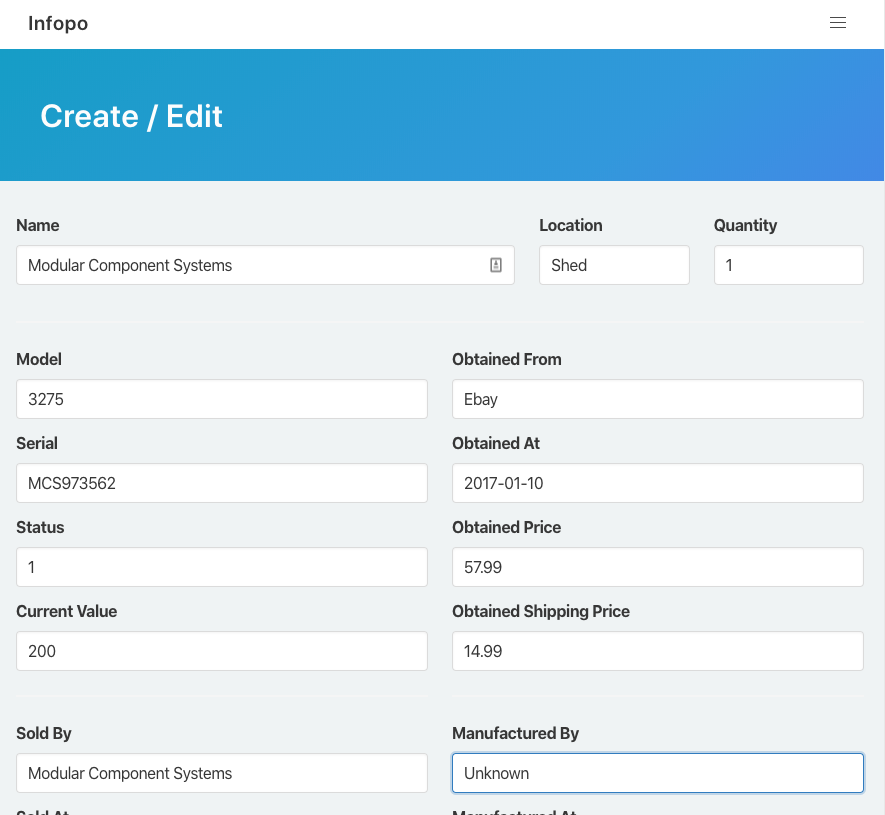Focus the Name input field
This screenshot has height=815, width=885.
(x=250, y=265)
